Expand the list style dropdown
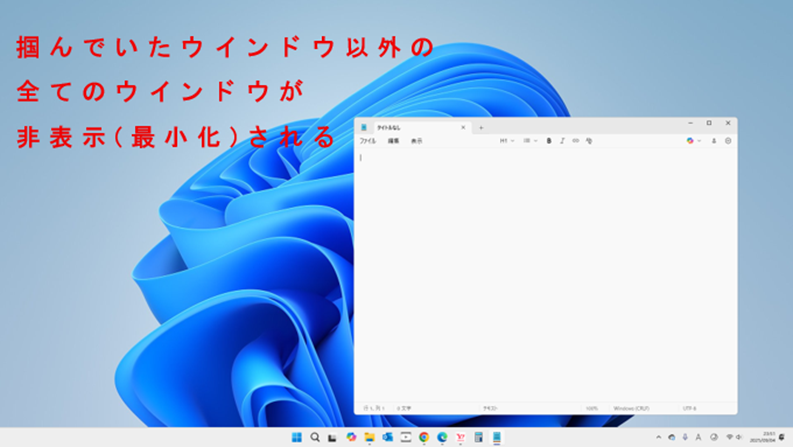The width and height of the screenshot is (793, 447). point(530,141)
